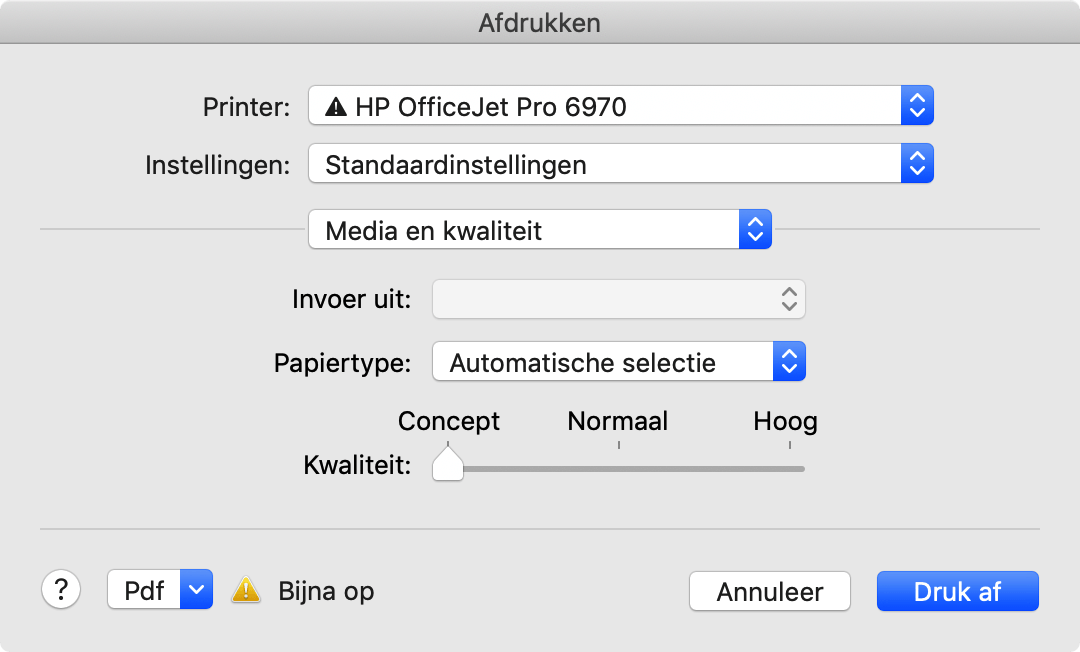The height and width of the screenshot is (652, 1080).
Task: Open the Instellingen presets dropdown
Action: 917,164
